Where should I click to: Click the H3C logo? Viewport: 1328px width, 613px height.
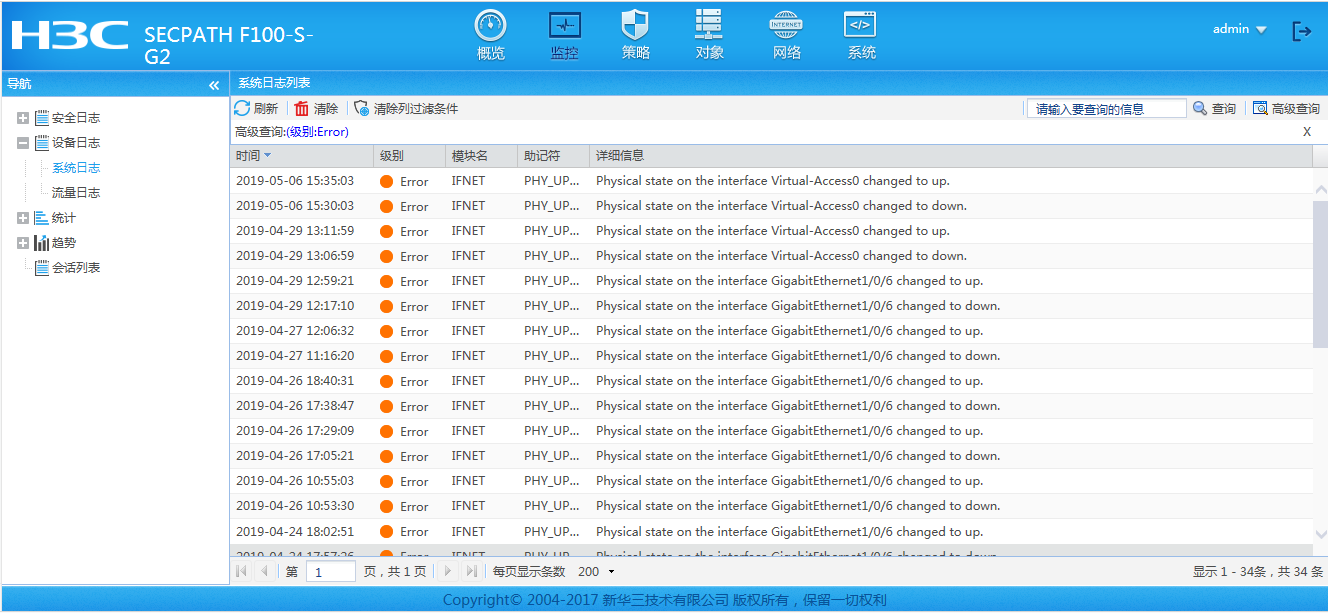[x=69, y=34]
